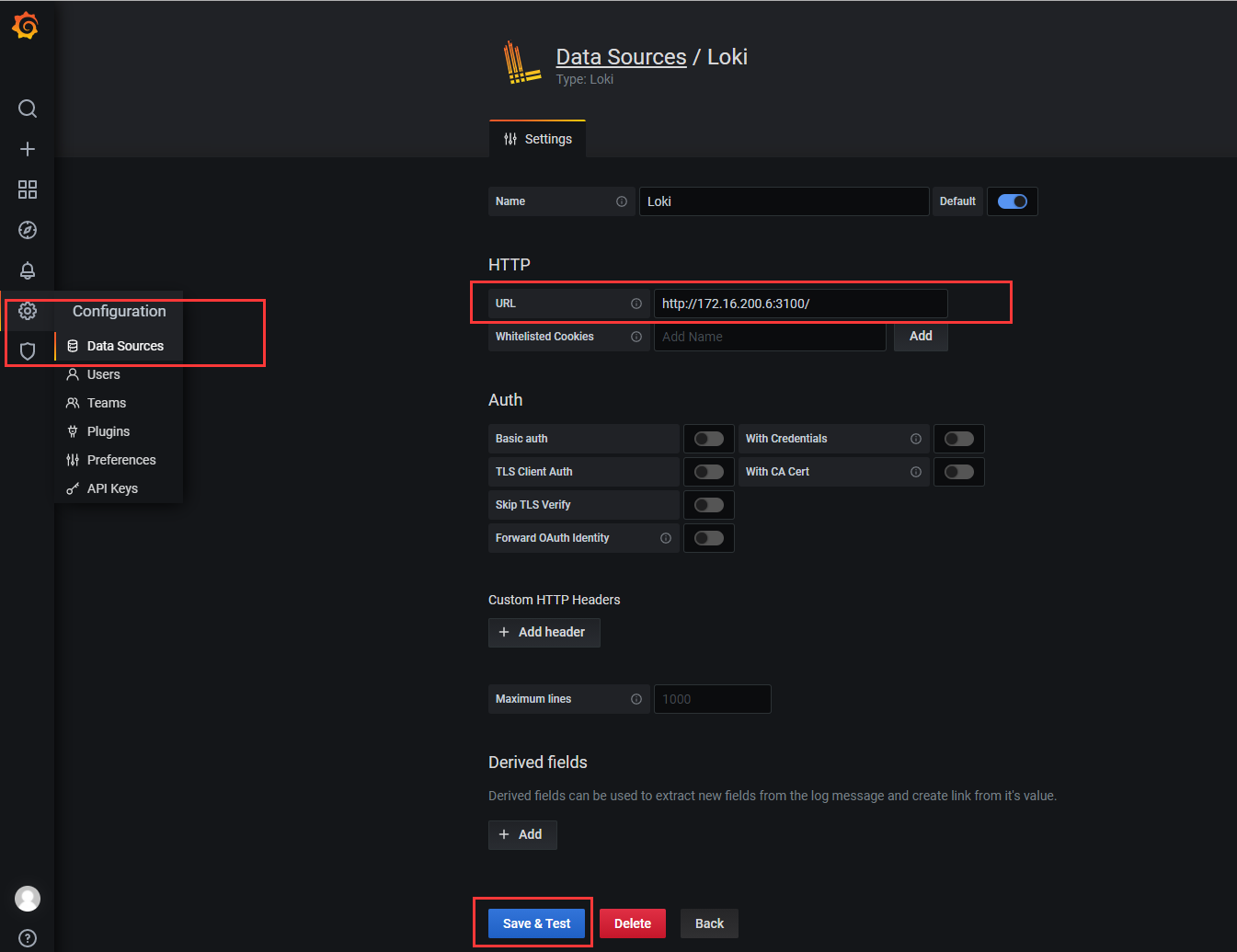Open the Search magnifier in sidebar
This screenshot has height=952, width=1237.
[28, 109]
